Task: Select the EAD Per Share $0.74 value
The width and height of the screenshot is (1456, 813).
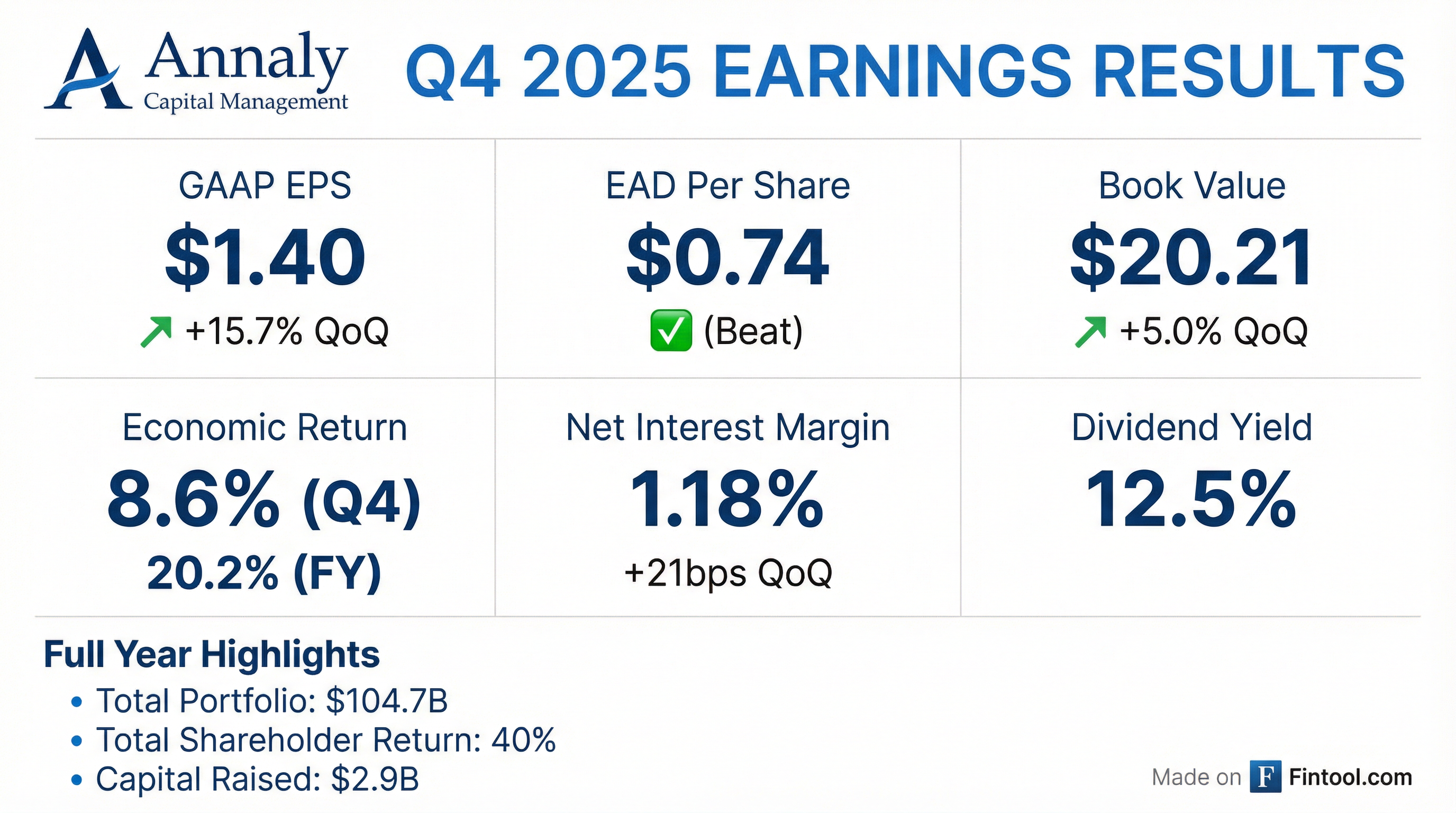Action: point(727,257)
